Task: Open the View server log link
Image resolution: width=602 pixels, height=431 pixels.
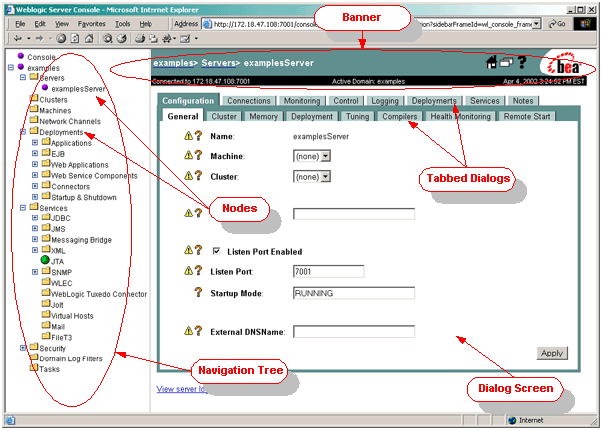Action: pos(182,389)
